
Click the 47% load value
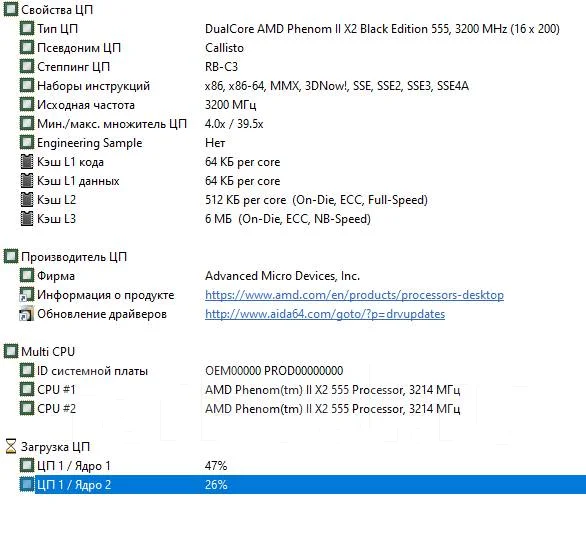[216, 466]
